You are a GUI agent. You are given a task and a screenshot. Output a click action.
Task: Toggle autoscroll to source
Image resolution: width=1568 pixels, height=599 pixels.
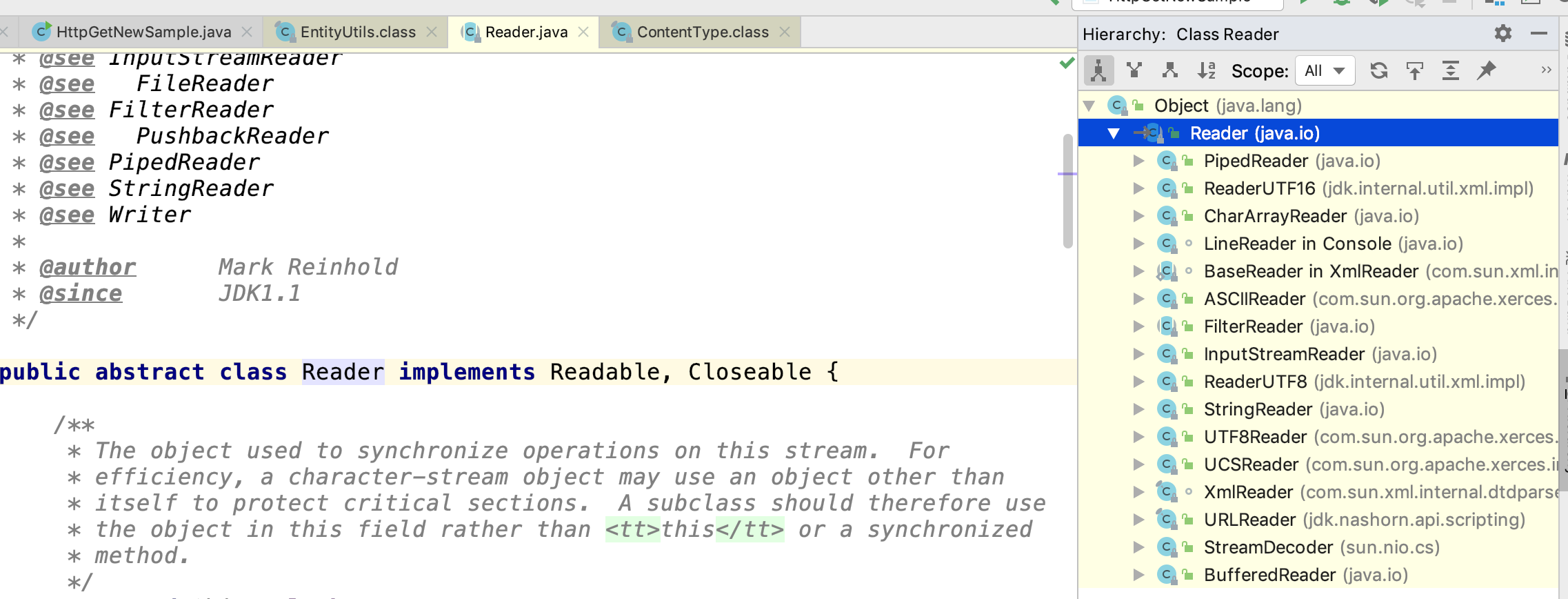[1415, 70]
